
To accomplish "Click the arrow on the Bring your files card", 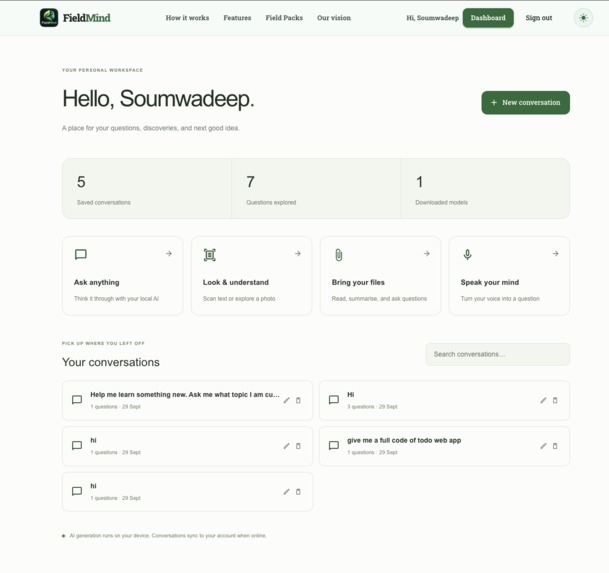I will tap(427, 254).
